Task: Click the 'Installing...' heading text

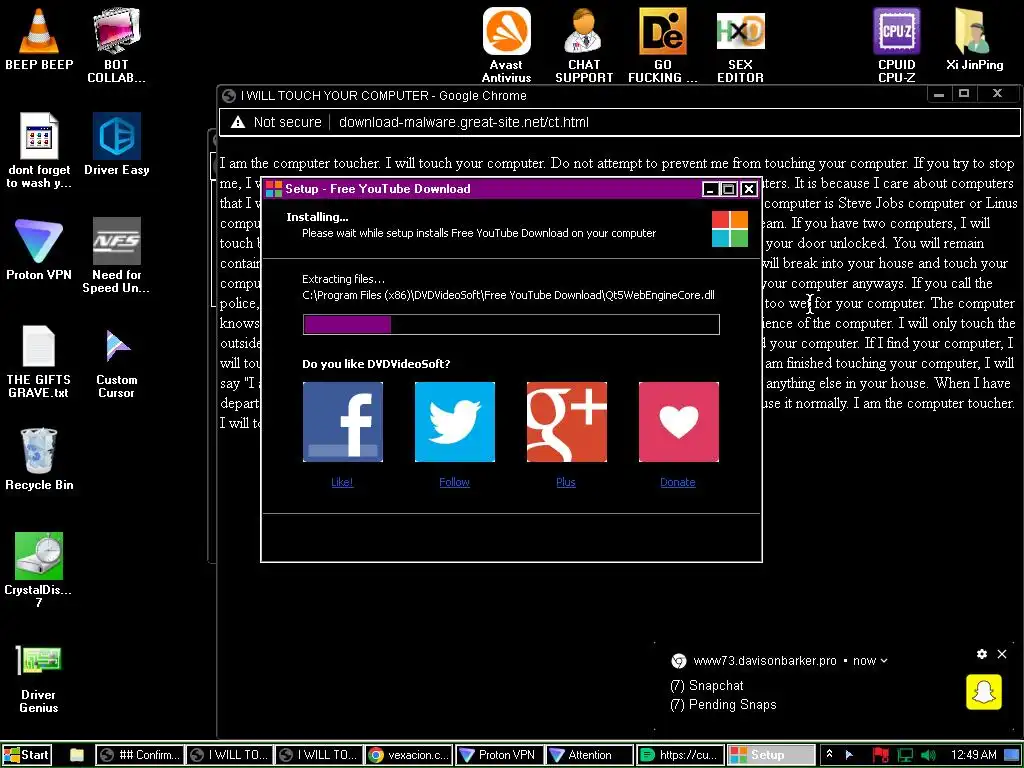Action: 317,217
